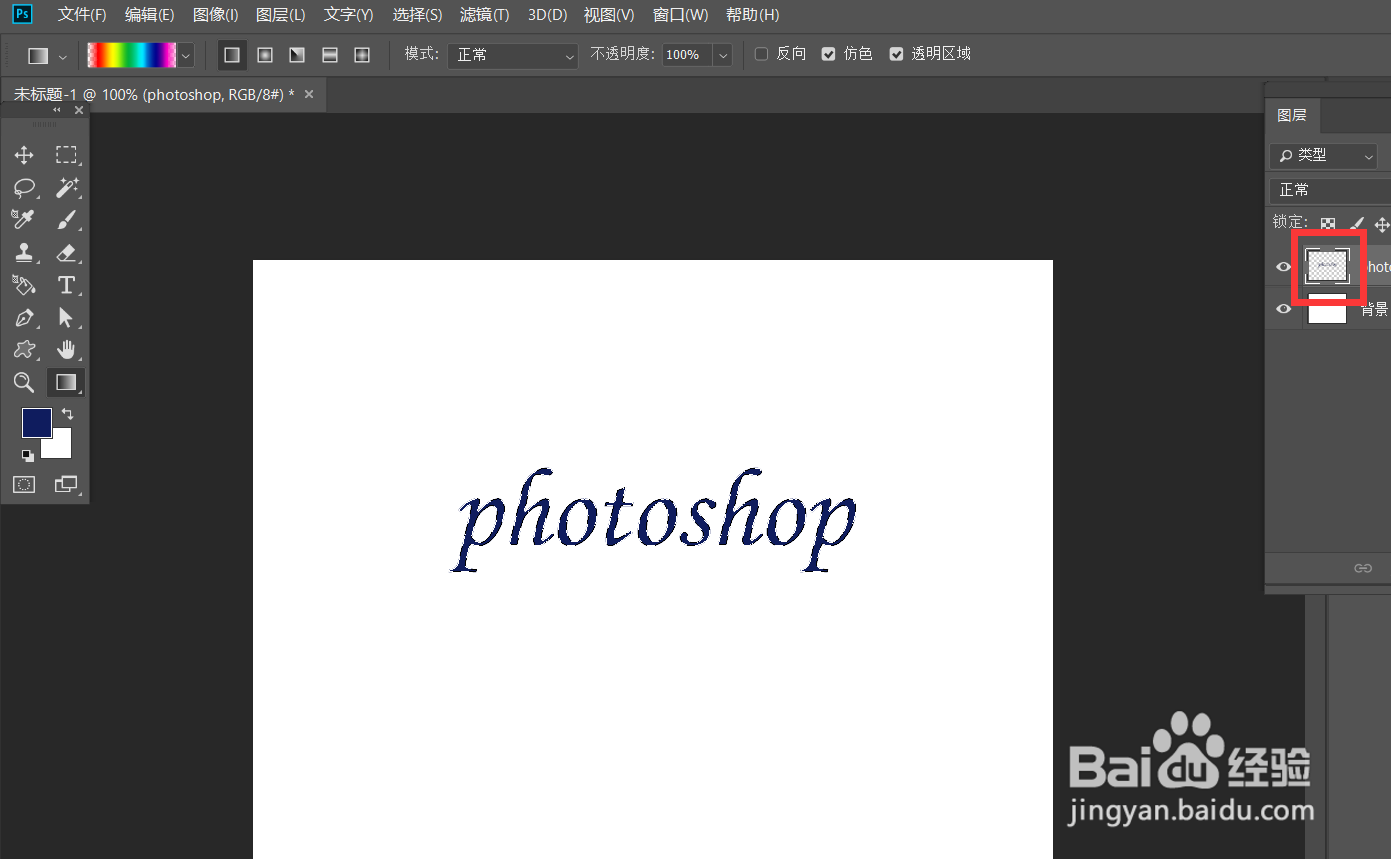The width and height of the screenshot is (1391, 859).
Task: Select the Brush tool
Action: (66, 219)
